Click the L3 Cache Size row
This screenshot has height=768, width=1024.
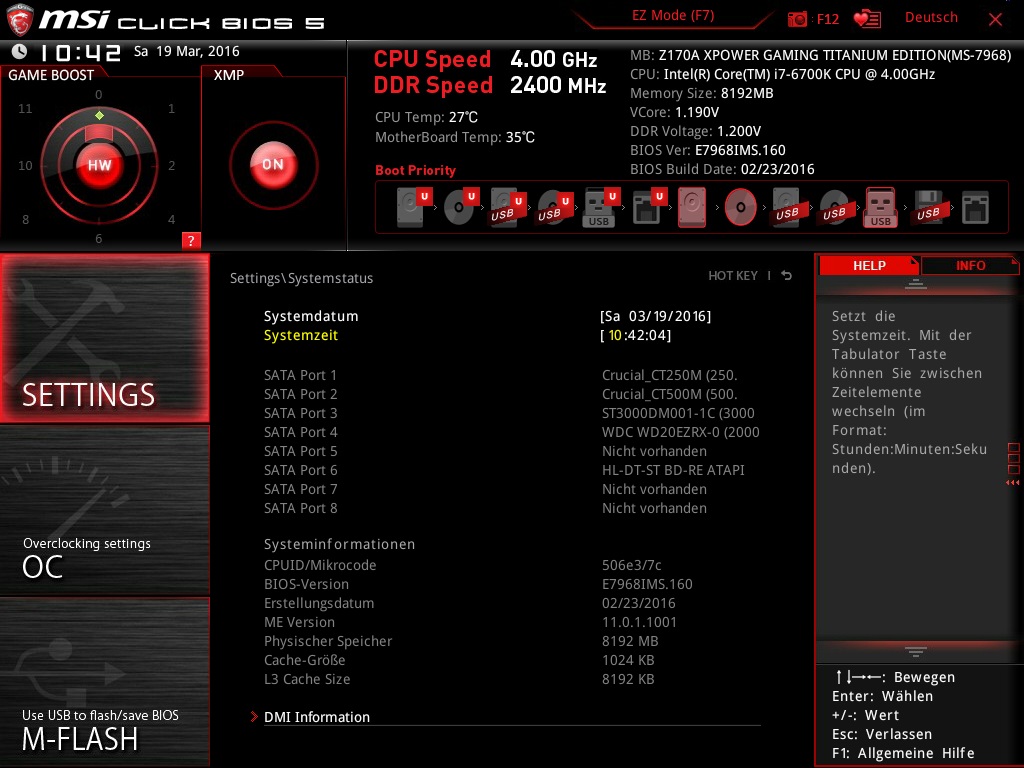click(x=459, y=679)
